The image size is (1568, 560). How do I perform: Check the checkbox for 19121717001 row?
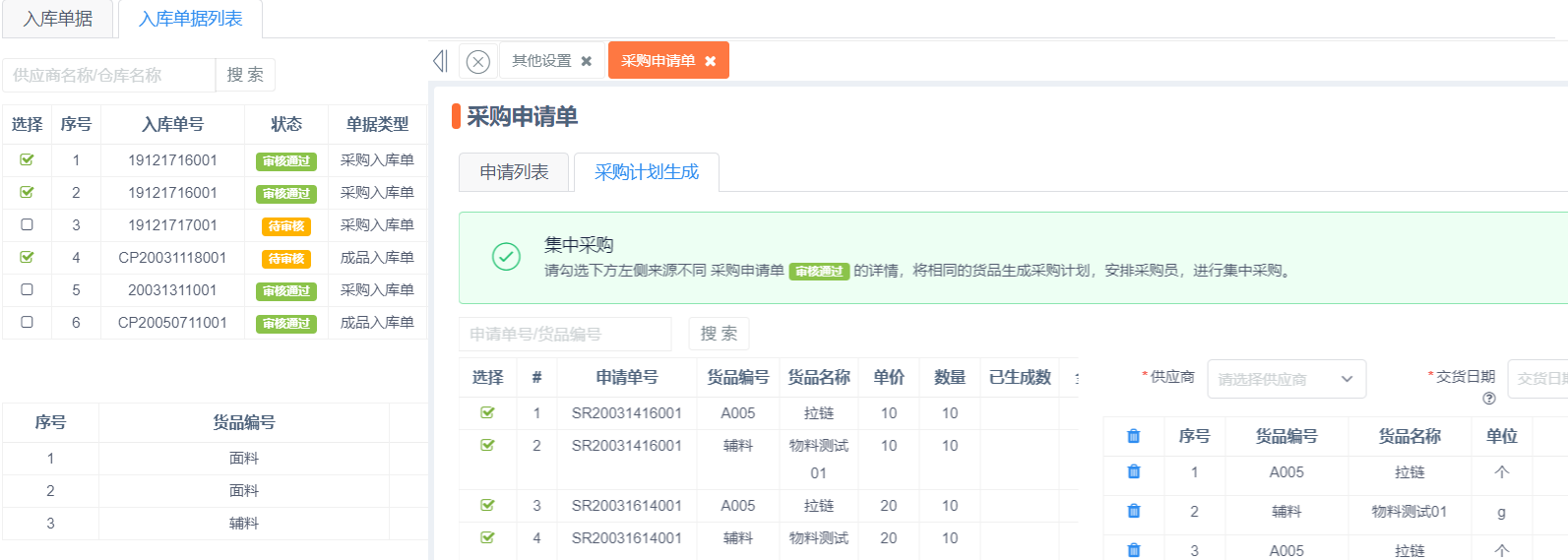coord(27,224)
